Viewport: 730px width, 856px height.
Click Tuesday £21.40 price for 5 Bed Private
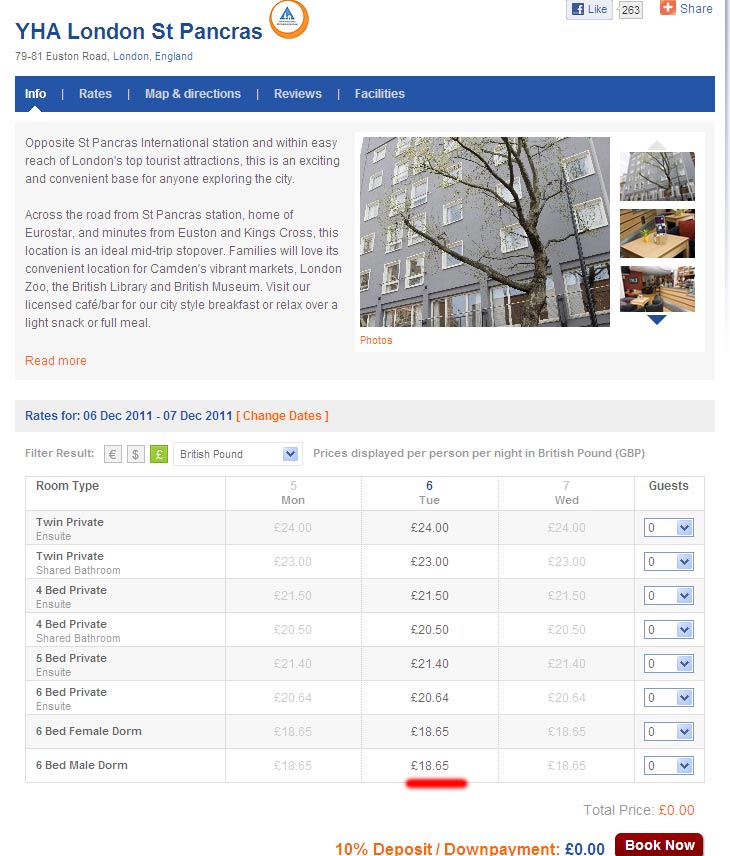point(430,664)
